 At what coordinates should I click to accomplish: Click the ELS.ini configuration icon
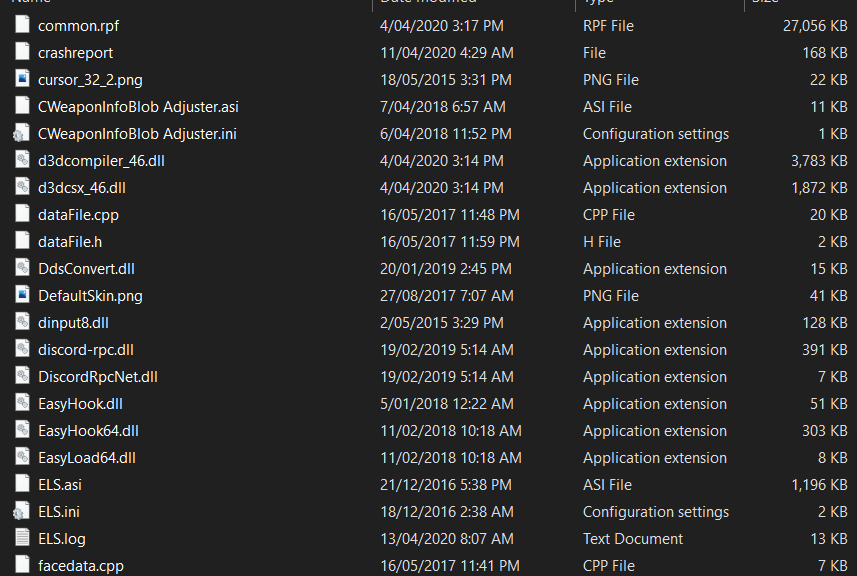tap(22, 511)
